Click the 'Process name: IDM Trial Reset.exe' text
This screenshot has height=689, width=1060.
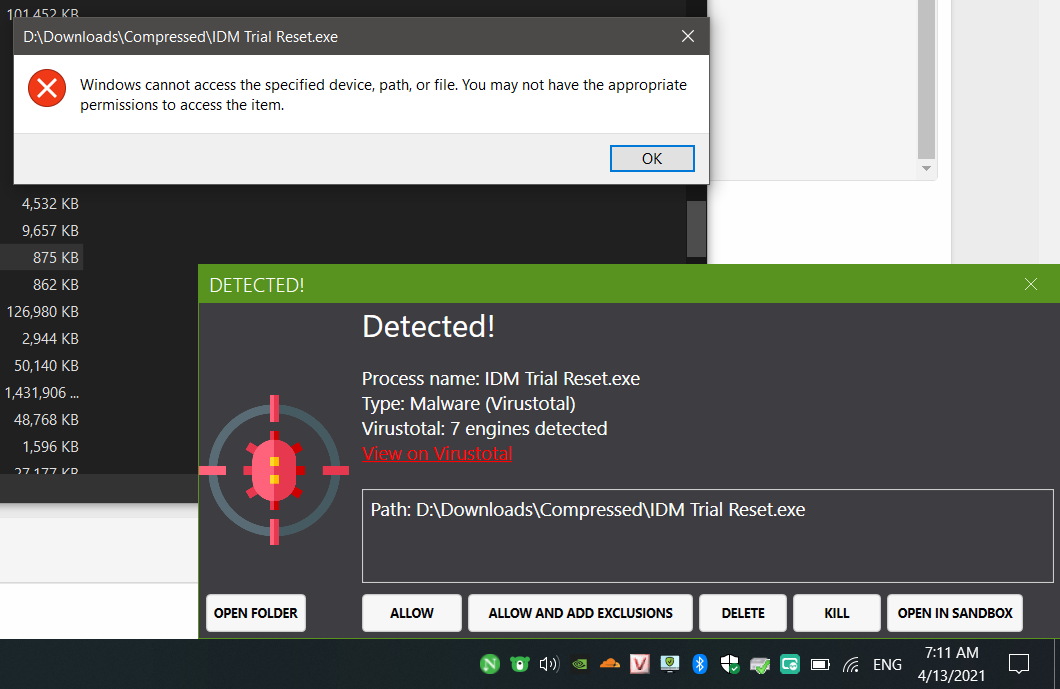(x=501, y=379)
